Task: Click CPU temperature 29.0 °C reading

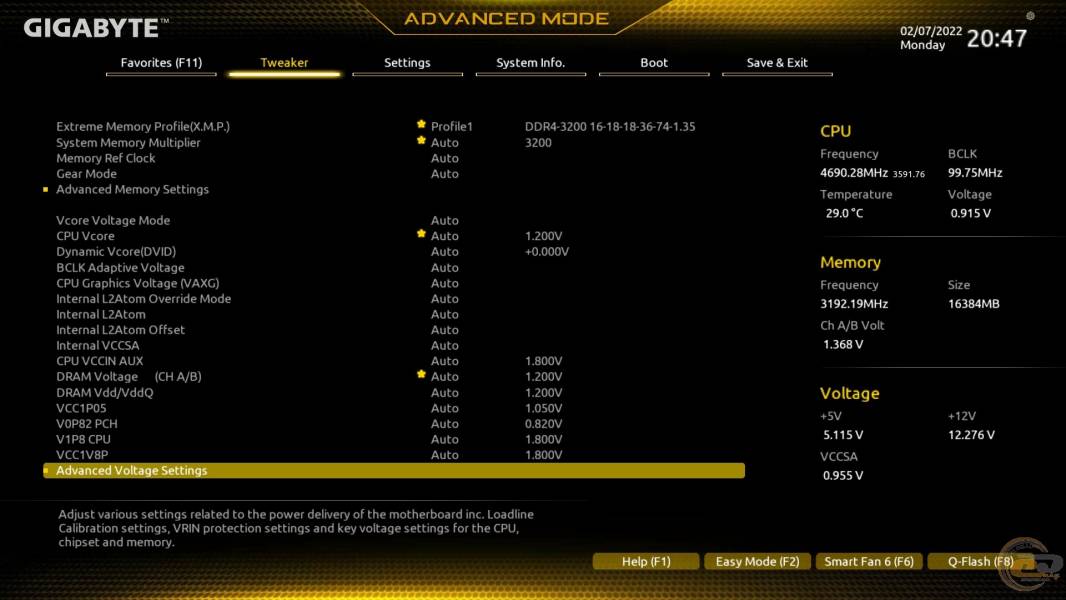Action: tap(844, 213)
